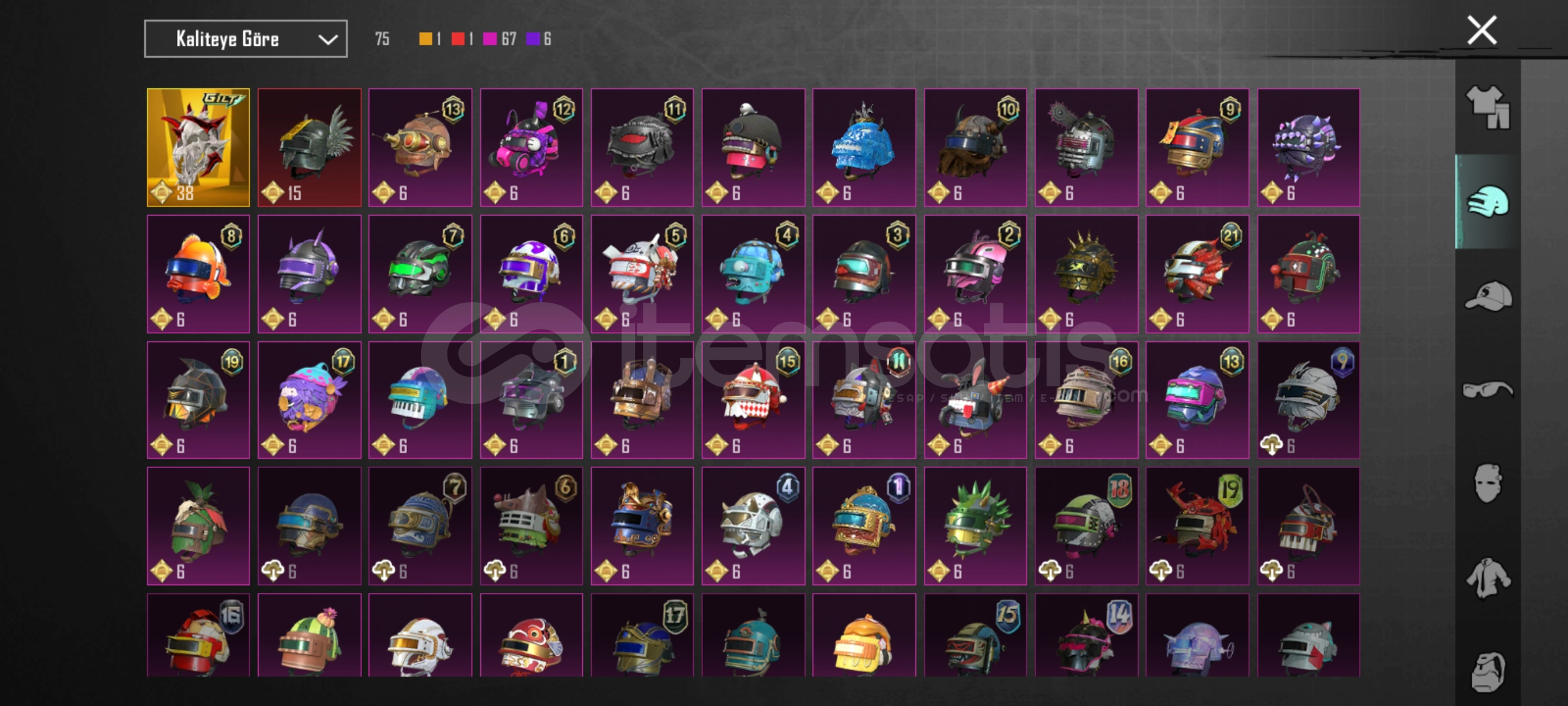The height and width of the screenshot is (706, 1568).
Task: Select the helmet category in the sidebar
Action: click(x=1488, y=201)
